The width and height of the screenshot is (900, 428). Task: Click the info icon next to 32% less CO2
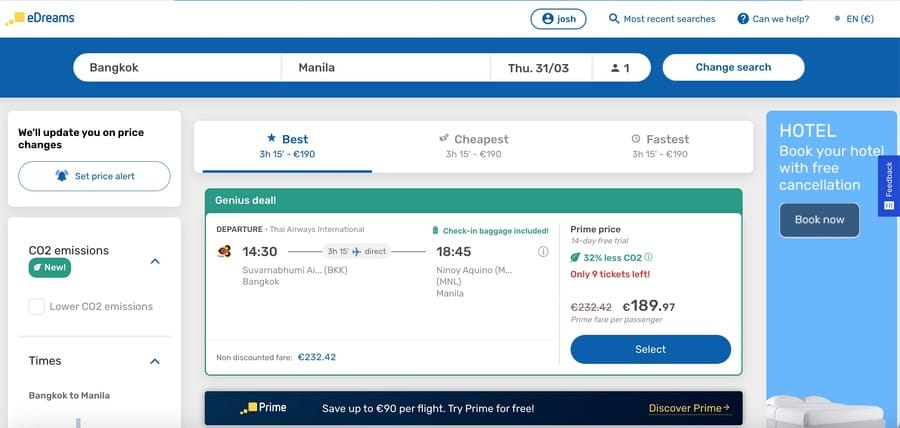pos(649,257)
